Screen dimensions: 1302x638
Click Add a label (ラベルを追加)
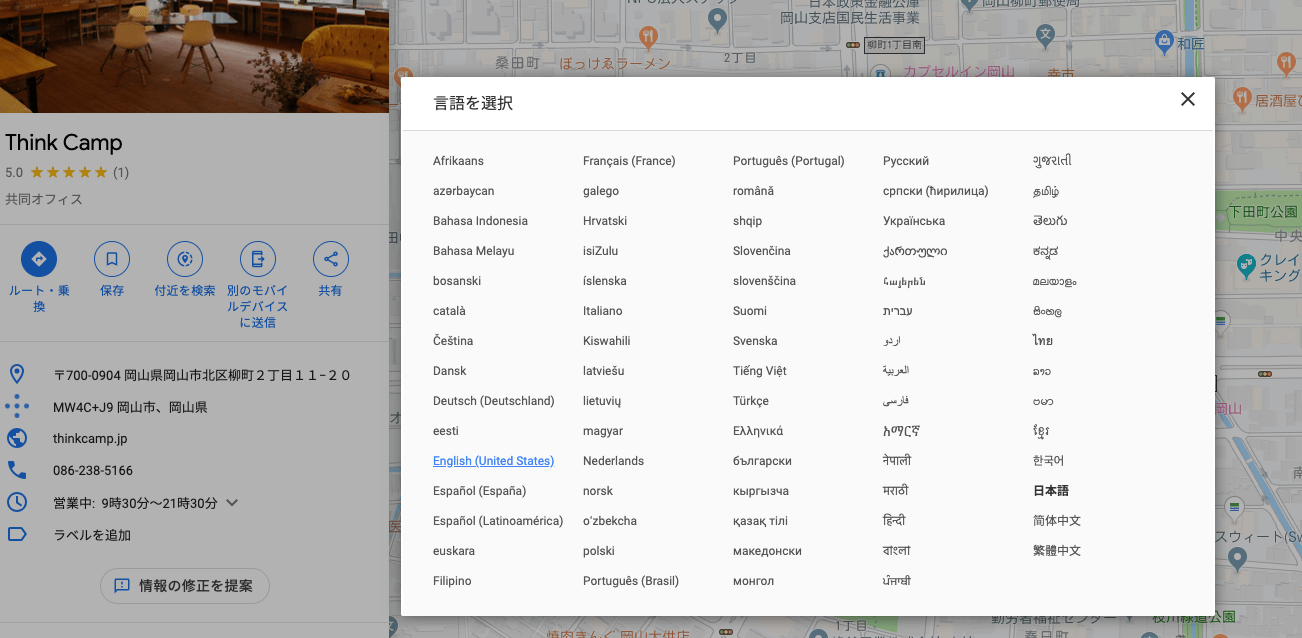coord(92,535)
